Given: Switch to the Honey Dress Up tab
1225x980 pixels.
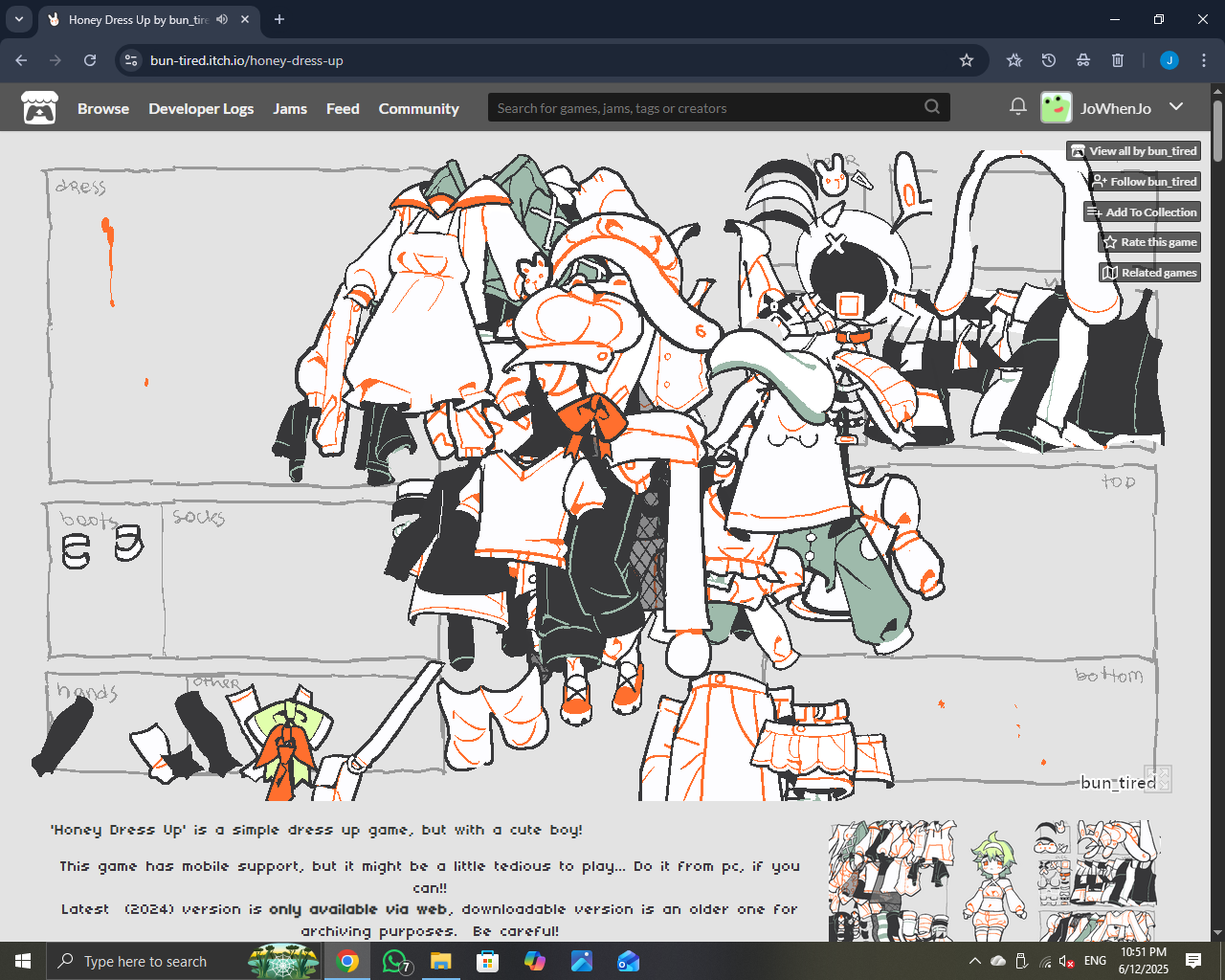Looking at the screenshot, I should (148, 19).
